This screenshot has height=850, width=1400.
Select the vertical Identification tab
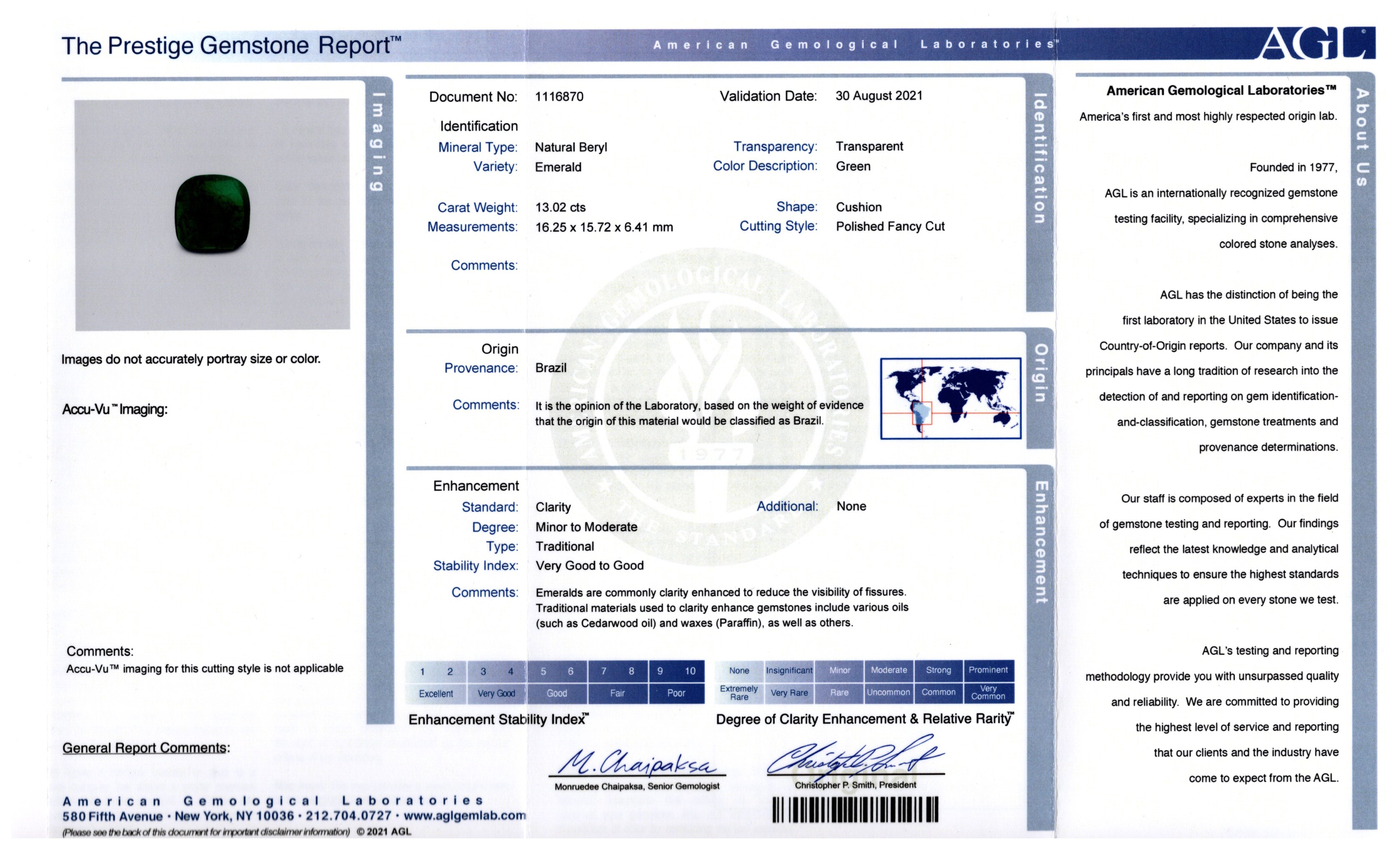click(x=1039, y=159)
